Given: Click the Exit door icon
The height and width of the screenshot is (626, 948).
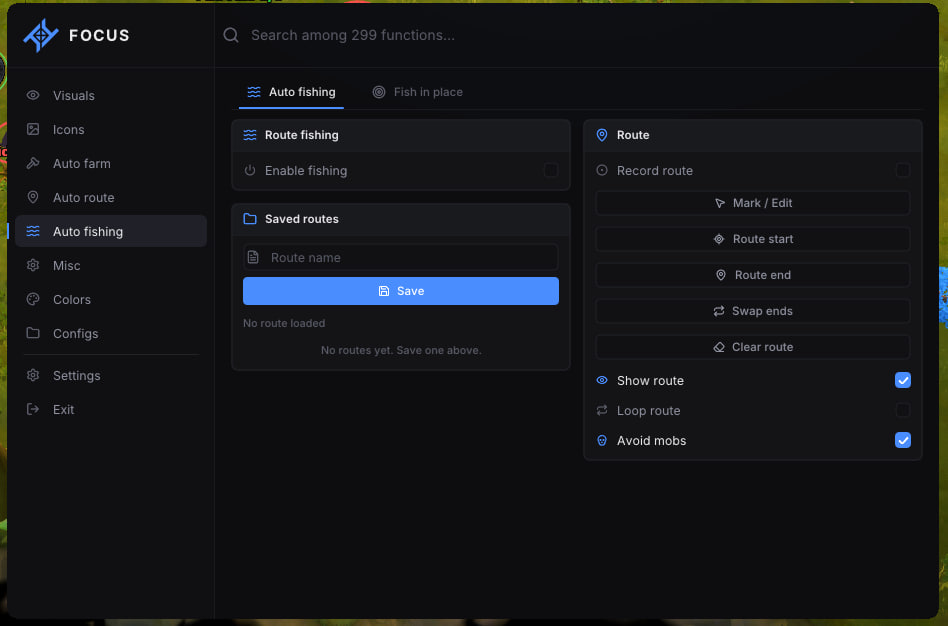Looking at the screenshot, I should (x=33, y=409).
